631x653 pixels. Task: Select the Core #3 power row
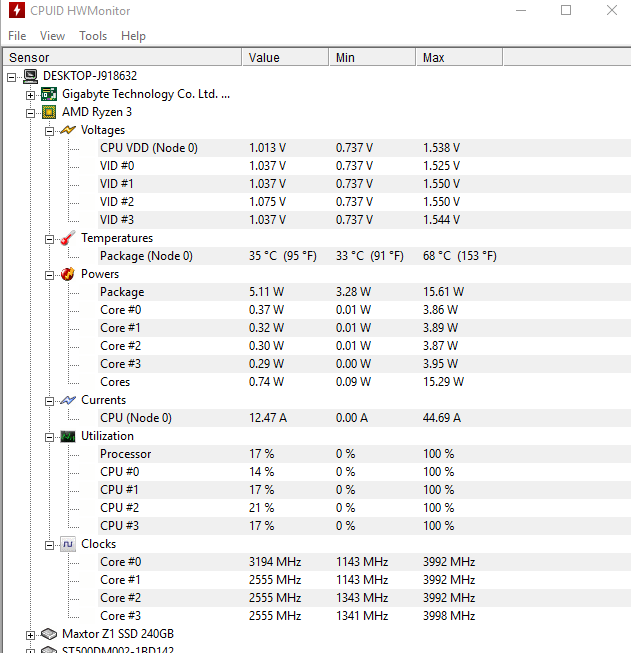click(364, 364)
